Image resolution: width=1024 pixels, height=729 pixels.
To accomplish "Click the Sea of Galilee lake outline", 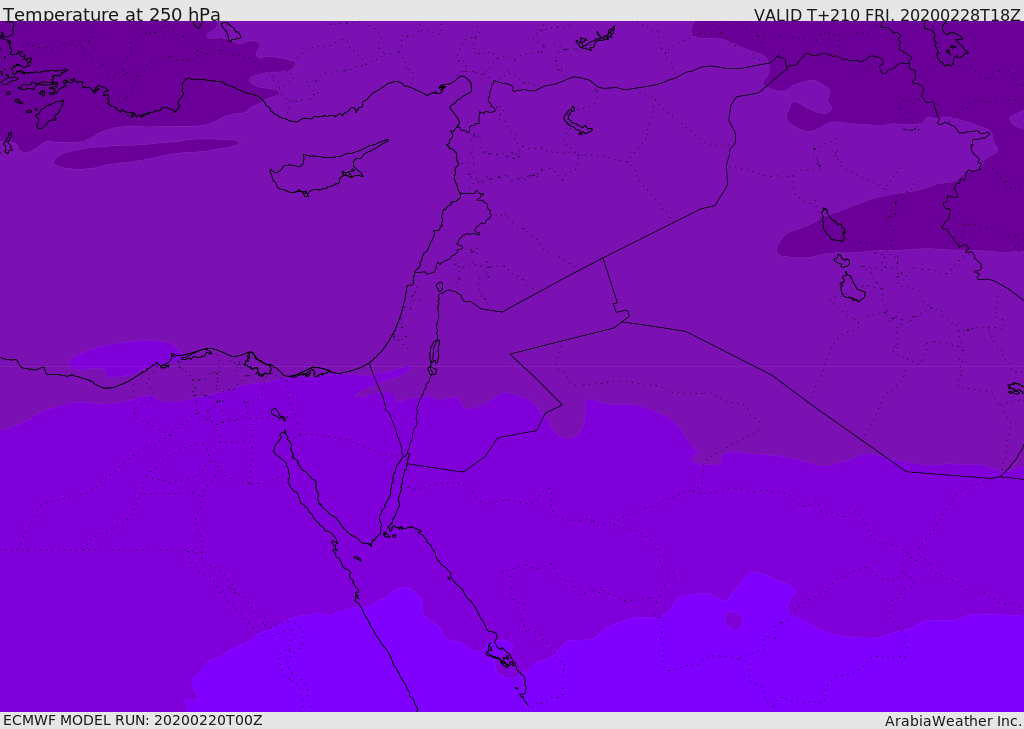I will (x=439, y=287).
